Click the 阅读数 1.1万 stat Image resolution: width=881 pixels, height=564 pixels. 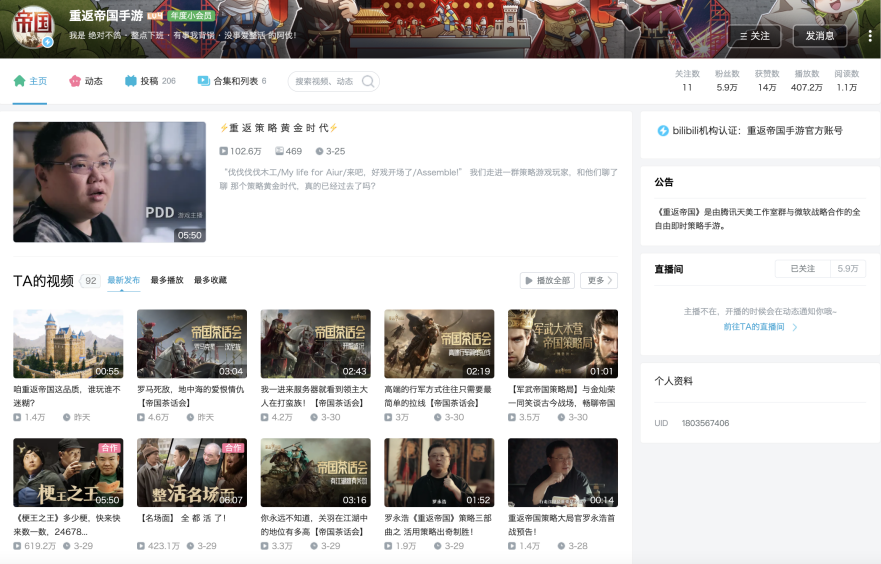tap(847, 81)
